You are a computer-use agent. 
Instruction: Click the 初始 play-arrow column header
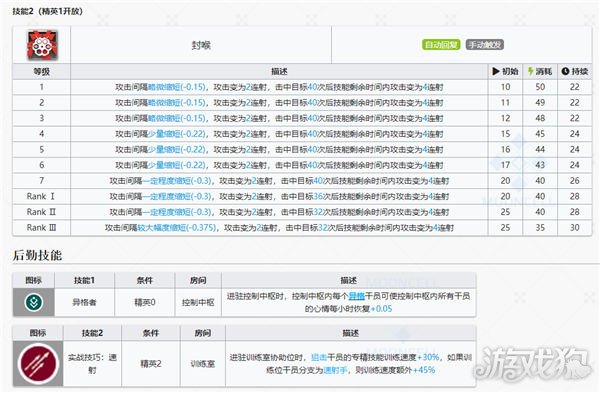click(505, 72)
